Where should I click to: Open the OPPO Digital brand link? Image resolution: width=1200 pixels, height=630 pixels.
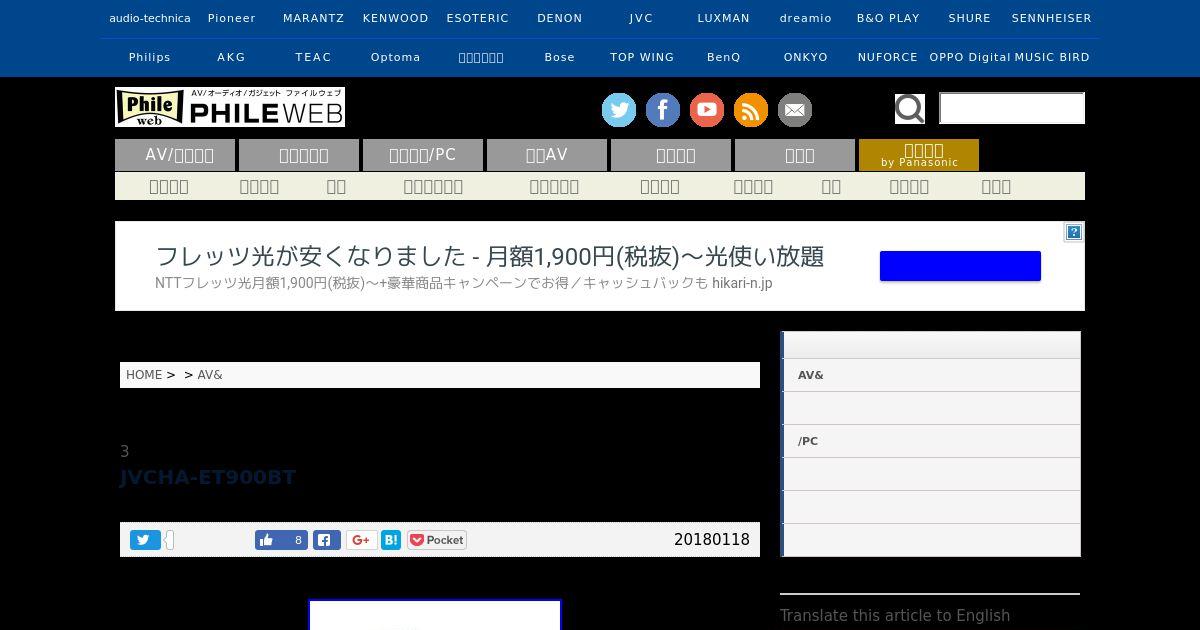tap(970, 57)
